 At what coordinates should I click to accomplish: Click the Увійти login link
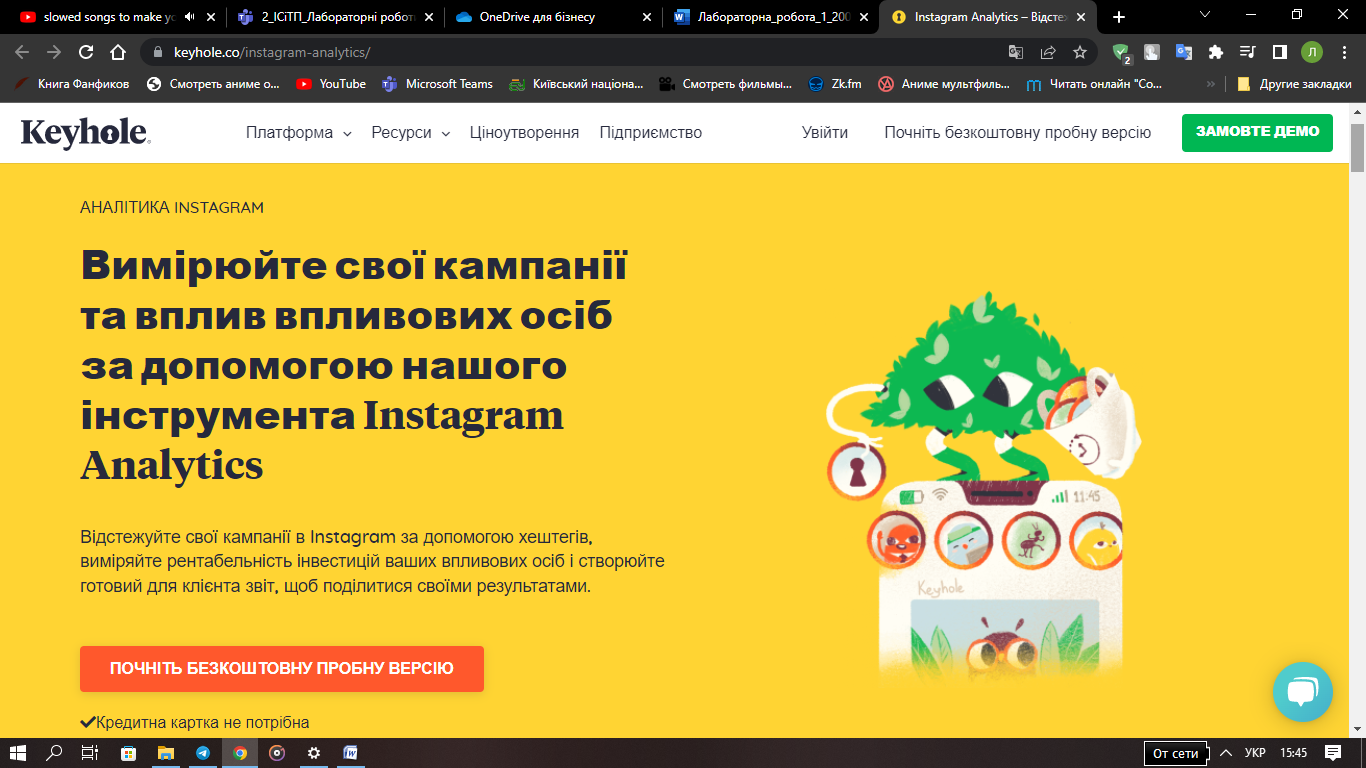(825, 133)
